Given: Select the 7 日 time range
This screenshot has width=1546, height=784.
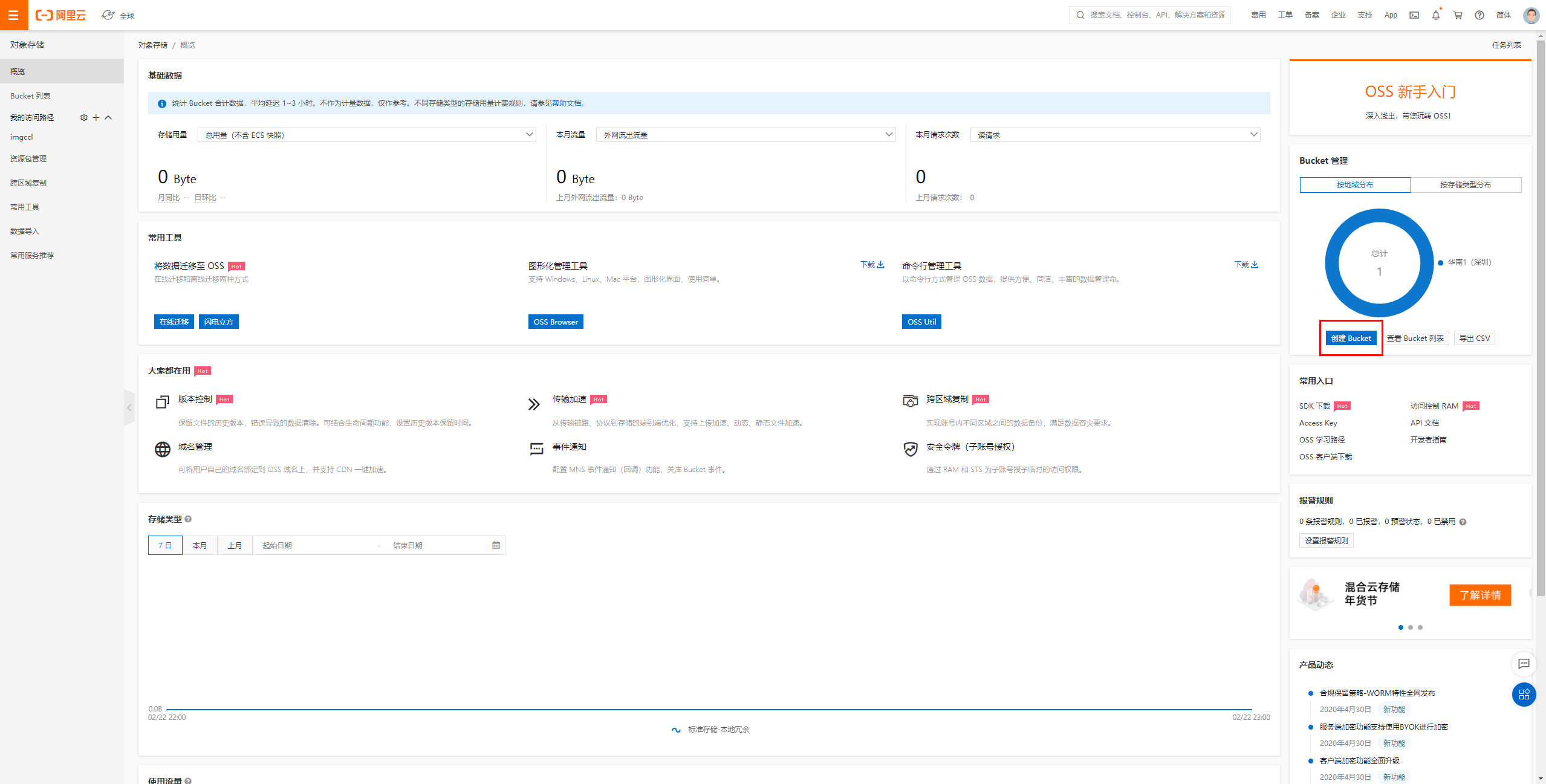Looking at the screenshot, I should [x=165, y=545].
